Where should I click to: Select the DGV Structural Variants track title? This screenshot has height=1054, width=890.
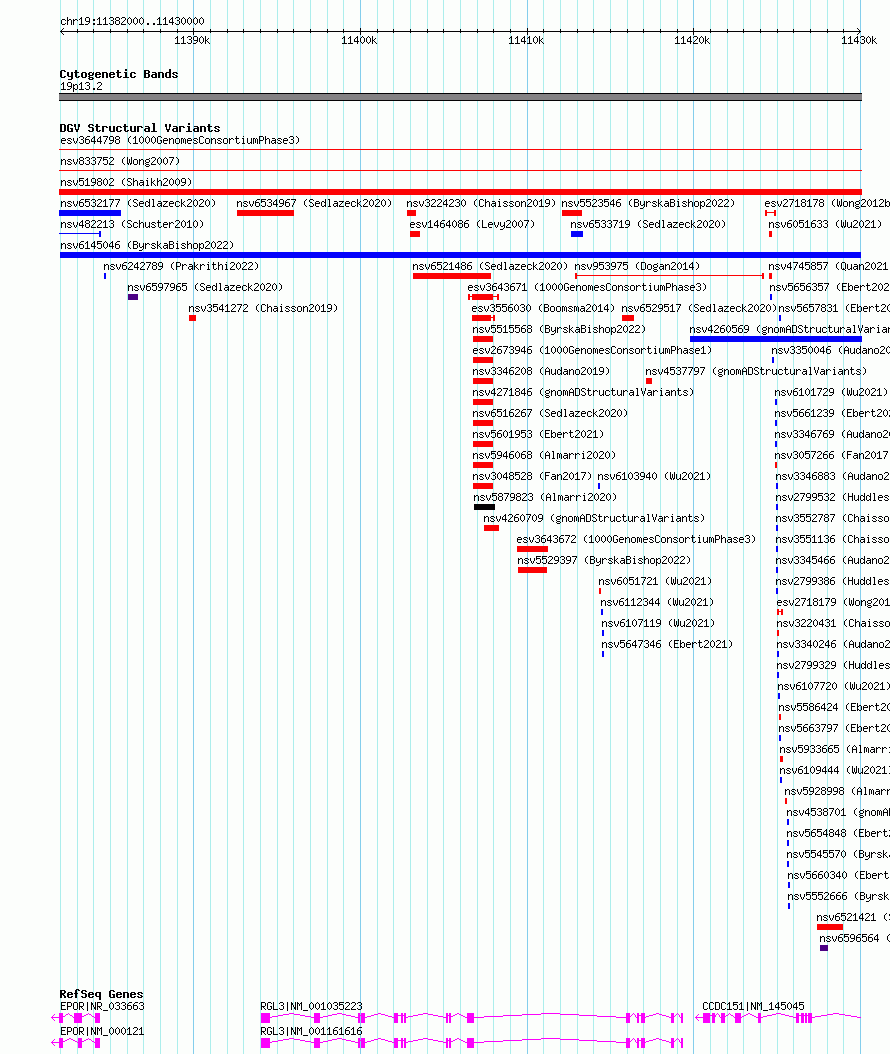click(x=140, y=128)
